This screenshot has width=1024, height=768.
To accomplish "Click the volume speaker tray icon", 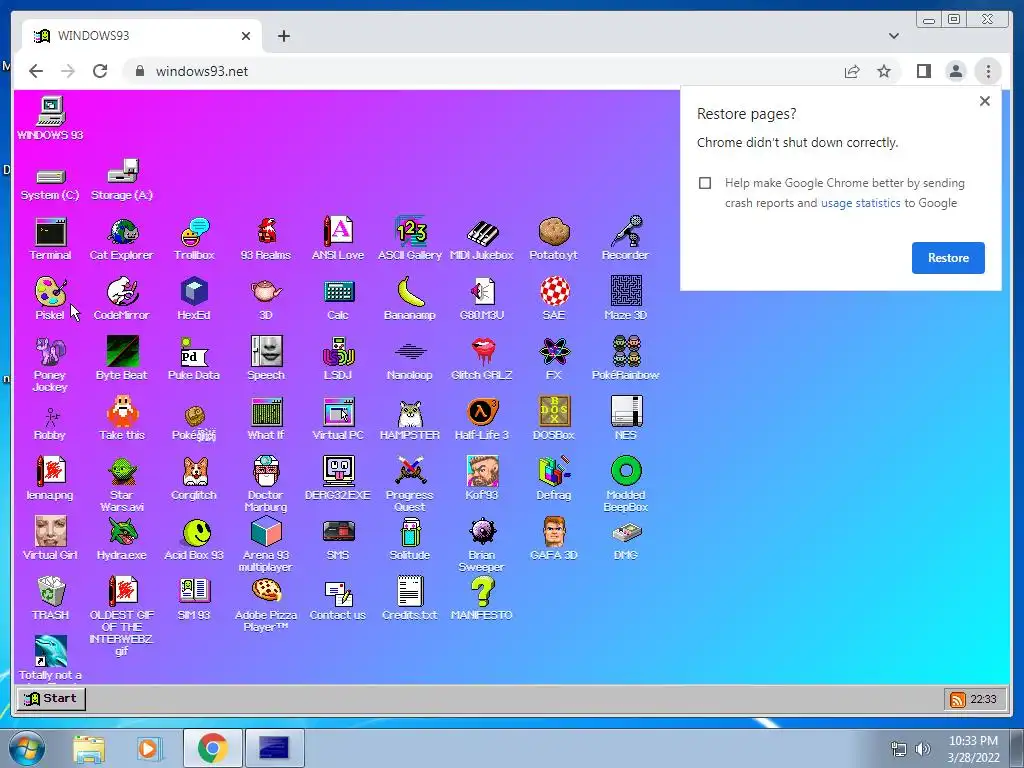I will click(923, 748).
